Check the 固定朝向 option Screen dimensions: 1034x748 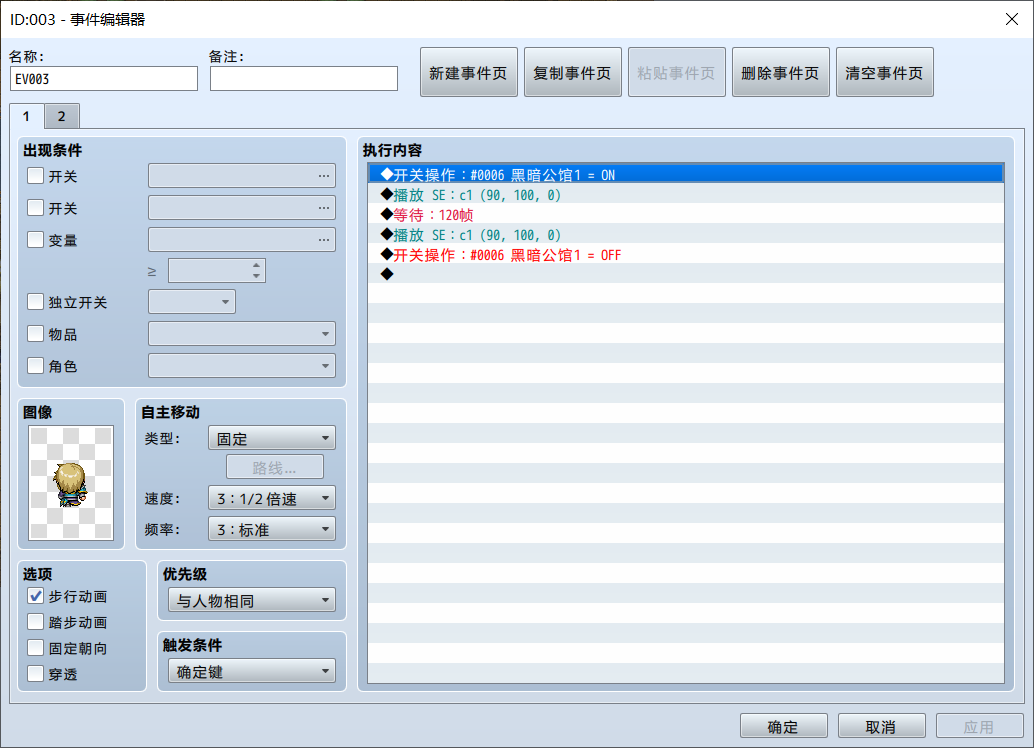[x=36, y=648]
